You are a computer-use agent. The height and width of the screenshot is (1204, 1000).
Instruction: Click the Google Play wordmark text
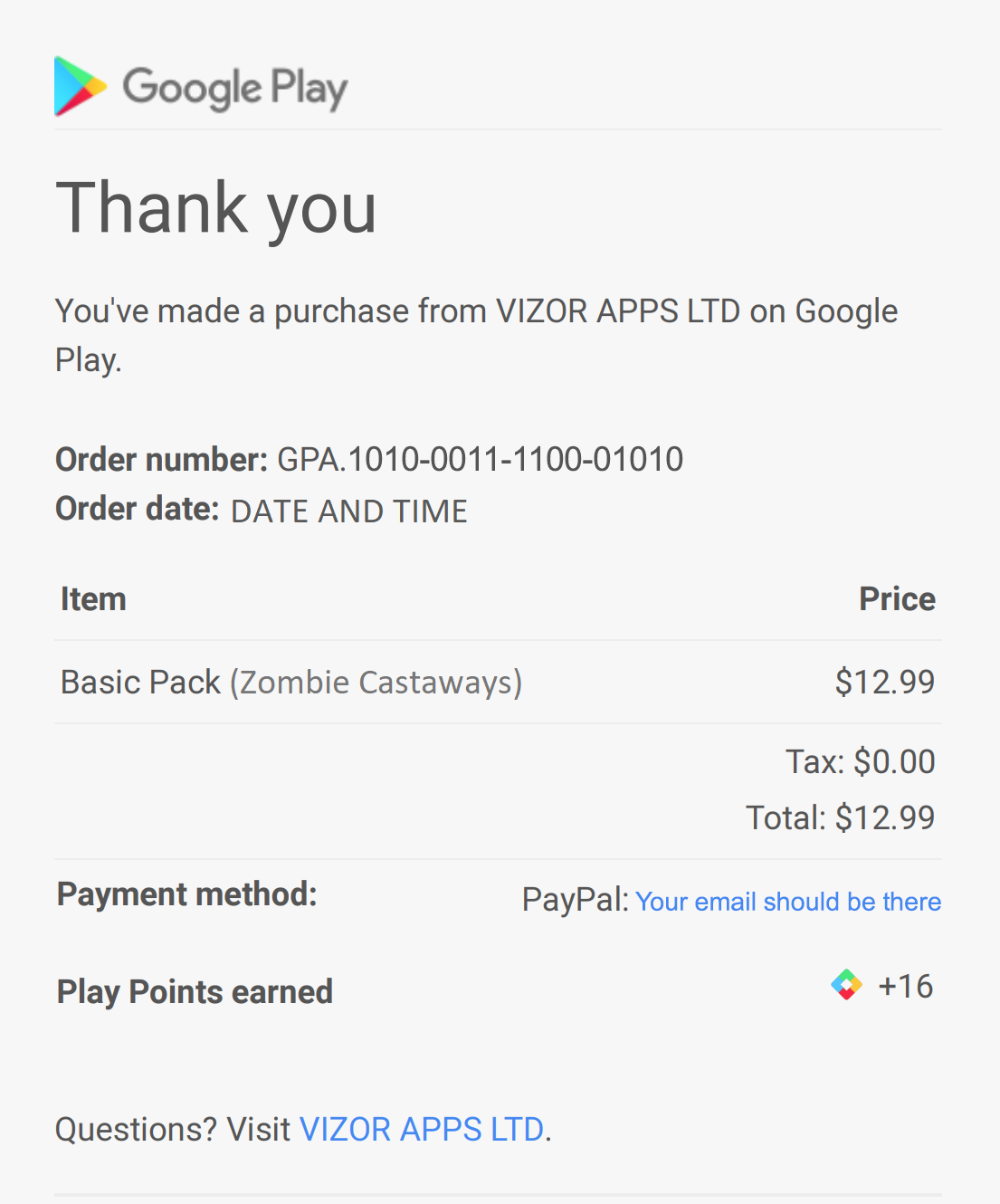point(235,88)
